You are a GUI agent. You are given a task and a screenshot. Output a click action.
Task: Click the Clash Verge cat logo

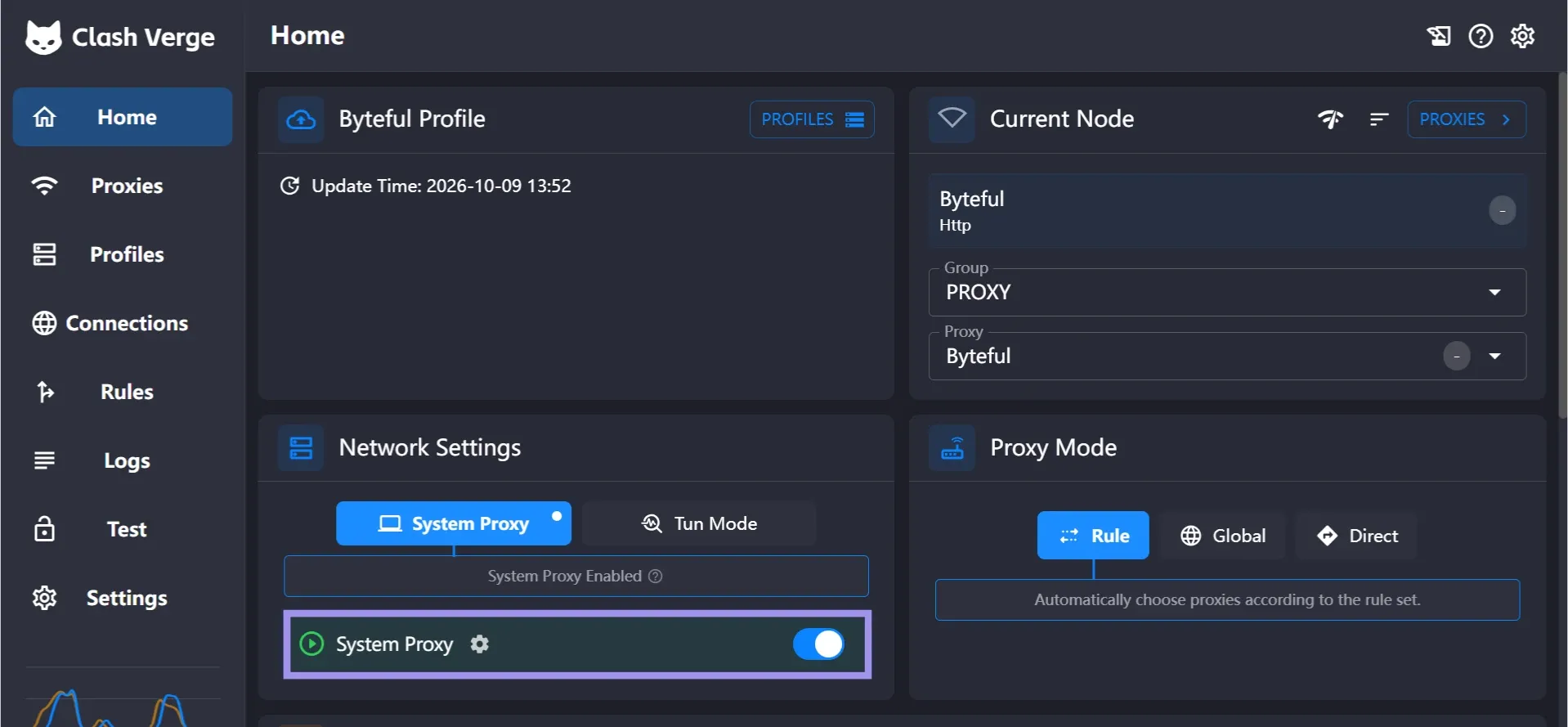tap(43, 37)
